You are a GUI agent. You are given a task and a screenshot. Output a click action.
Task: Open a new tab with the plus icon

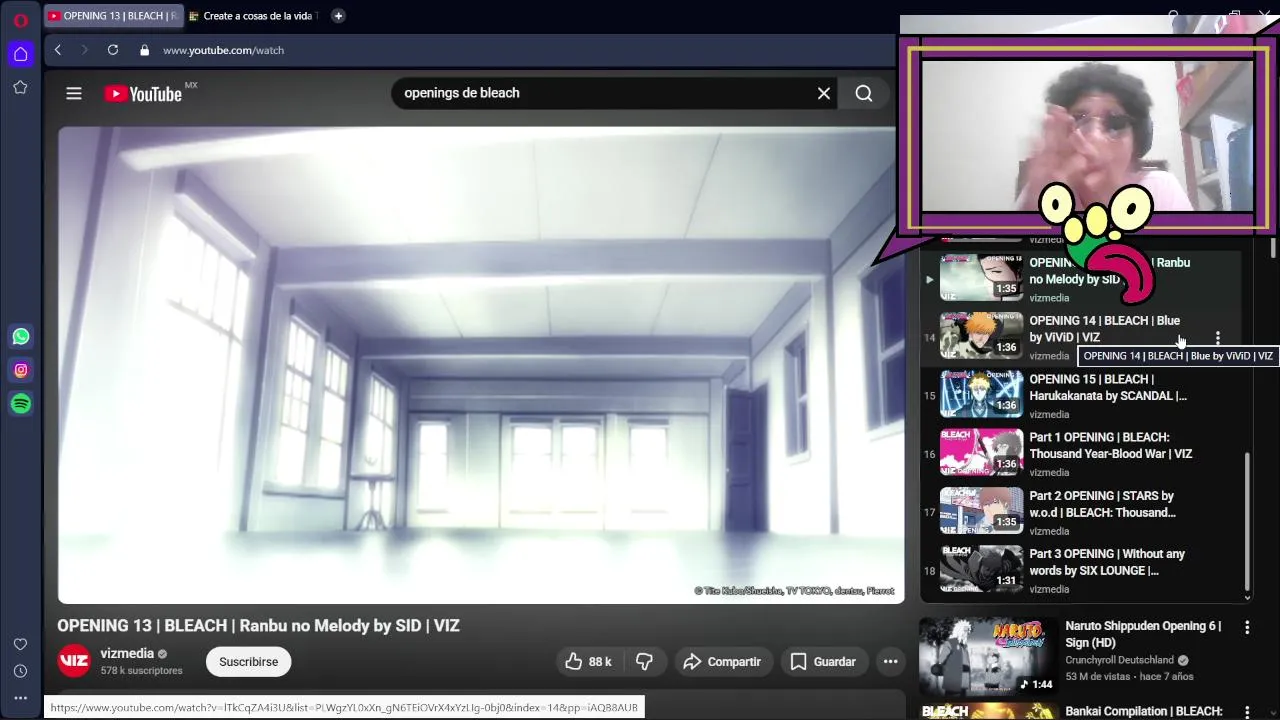(338, 16)
